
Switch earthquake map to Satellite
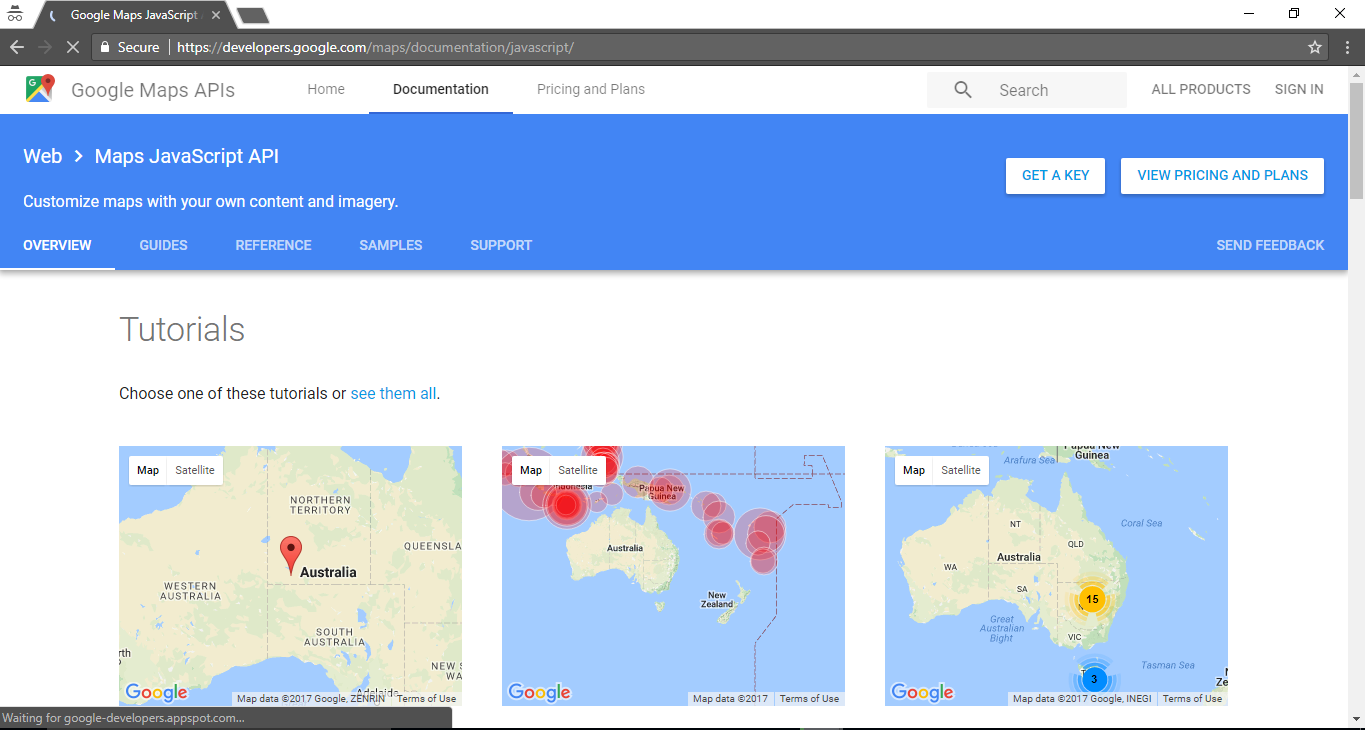(578, 470)
